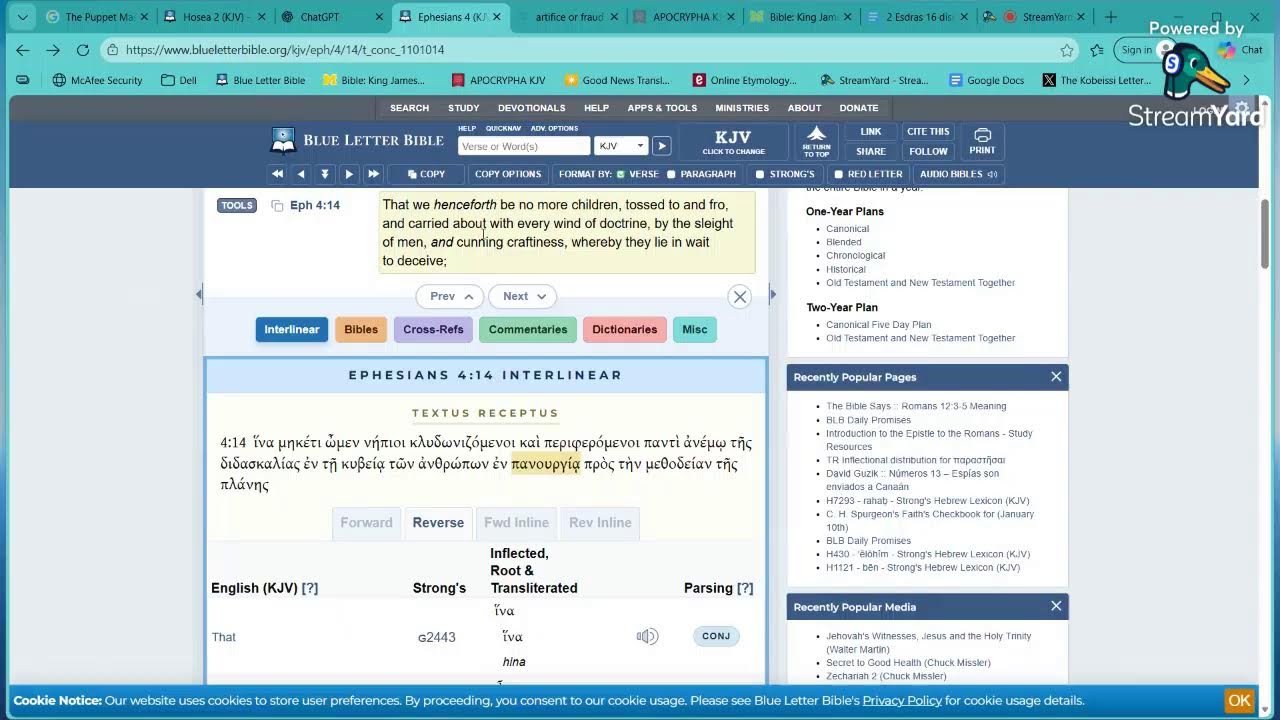Open the Privacy Policy link
This screenshot has width=1280, height=720.
(x=902, y=701)
